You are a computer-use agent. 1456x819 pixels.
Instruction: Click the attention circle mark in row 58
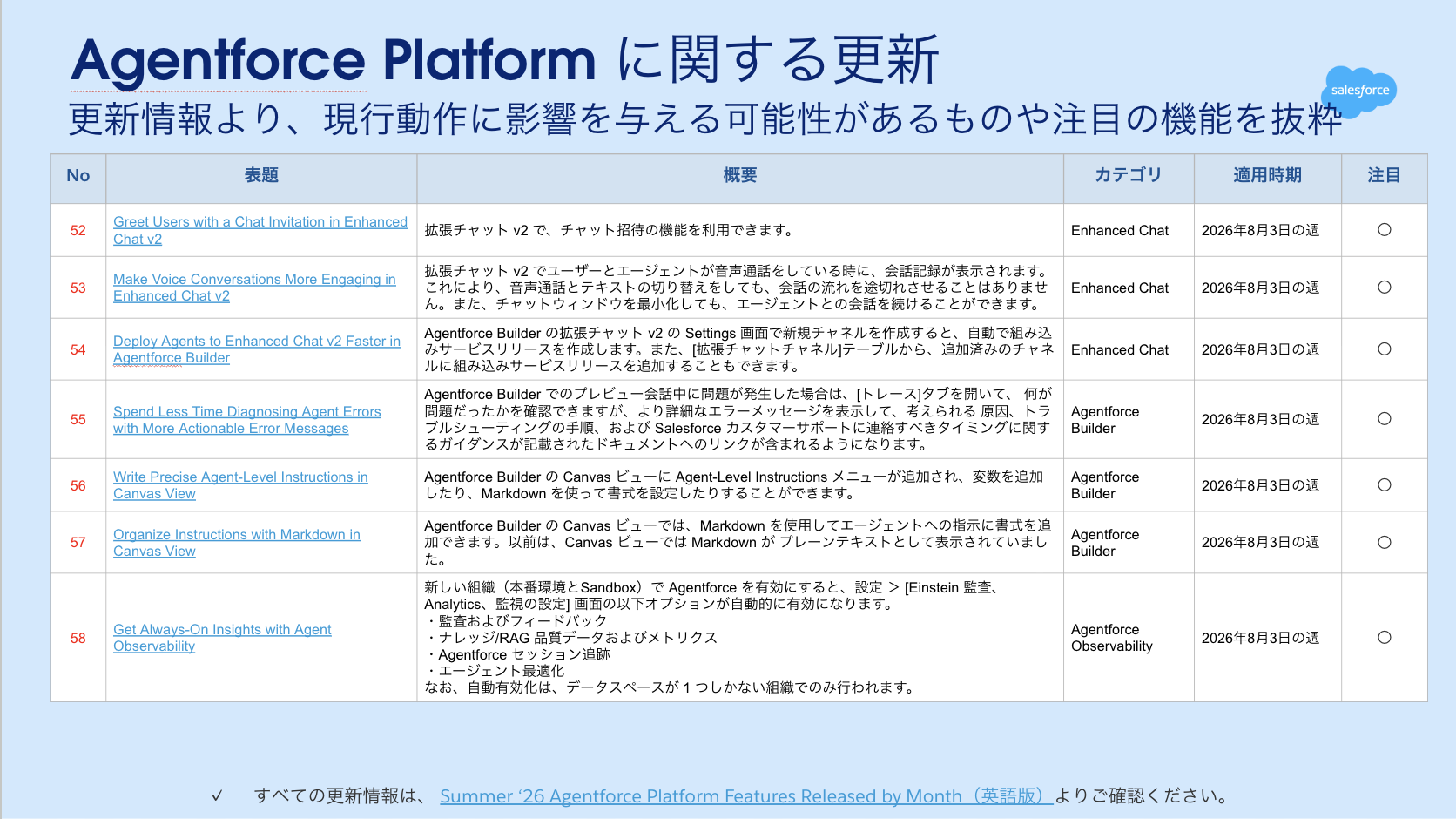(x=1385, y=638)
